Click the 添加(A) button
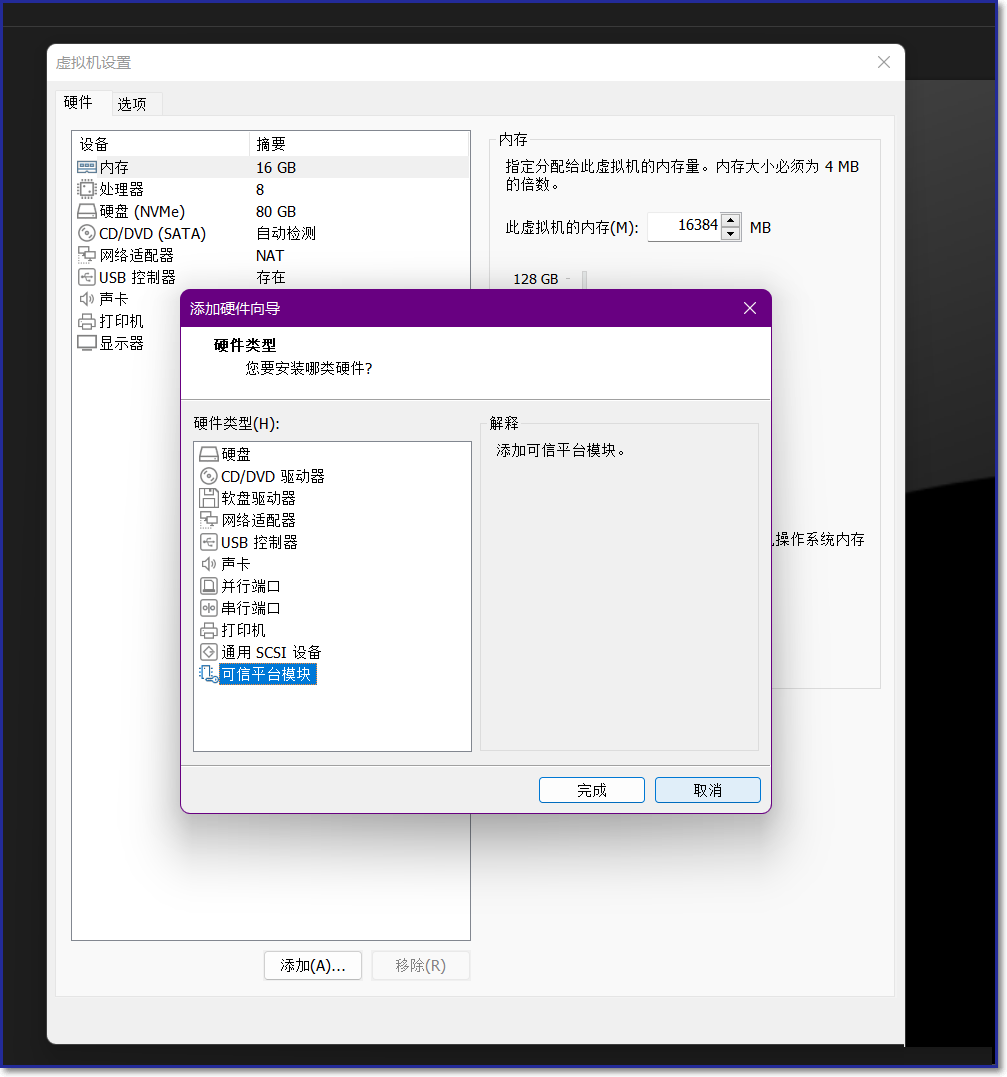Image resolution: width=1007 pixels, height=1077 pixels. (312, 965)
